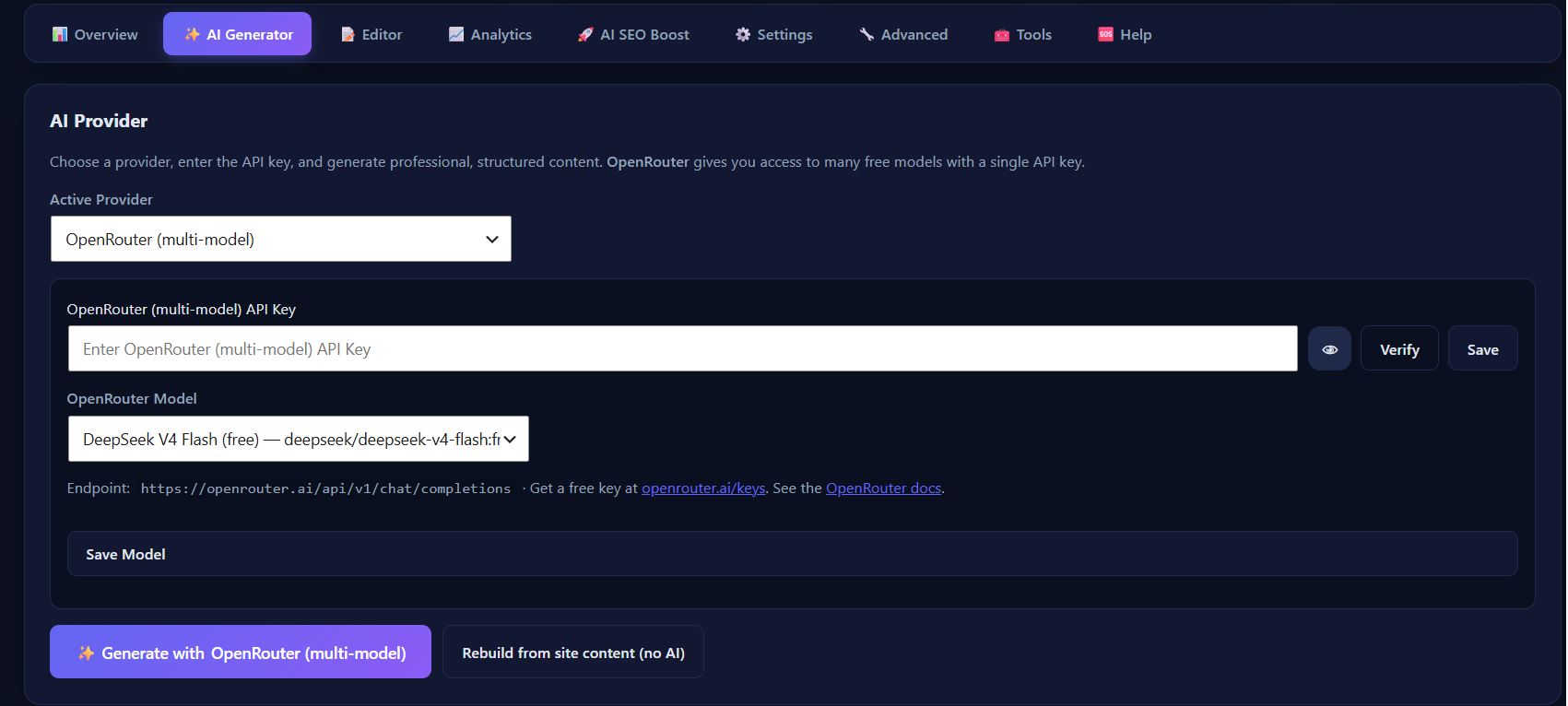Click the Advanced wrench icon
Image resolution: width=1568 pixels, height=706 pixels.
point(867,34)
